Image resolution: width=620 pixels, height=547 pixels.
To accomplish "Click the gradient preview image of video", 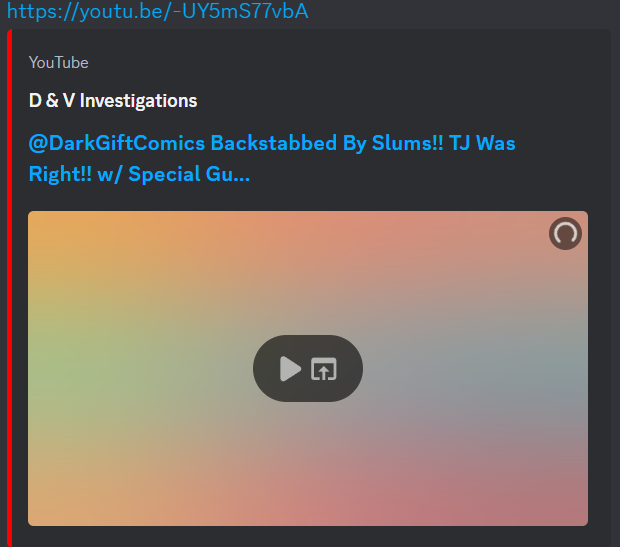I will 308,368.
